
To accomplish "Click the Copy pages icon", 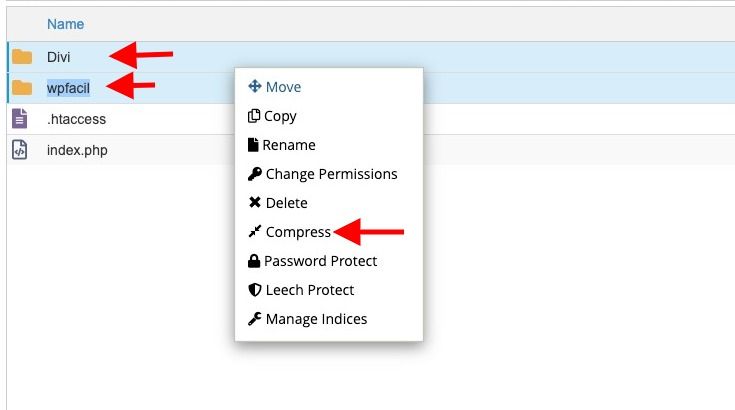I will pos(254,116).
